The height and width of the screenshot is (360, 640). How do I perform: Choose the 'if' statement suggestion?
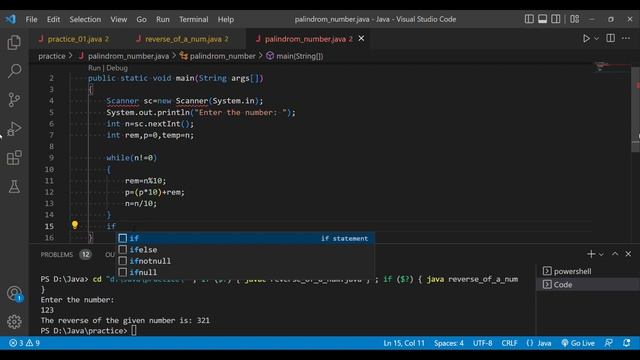point(245,238)
